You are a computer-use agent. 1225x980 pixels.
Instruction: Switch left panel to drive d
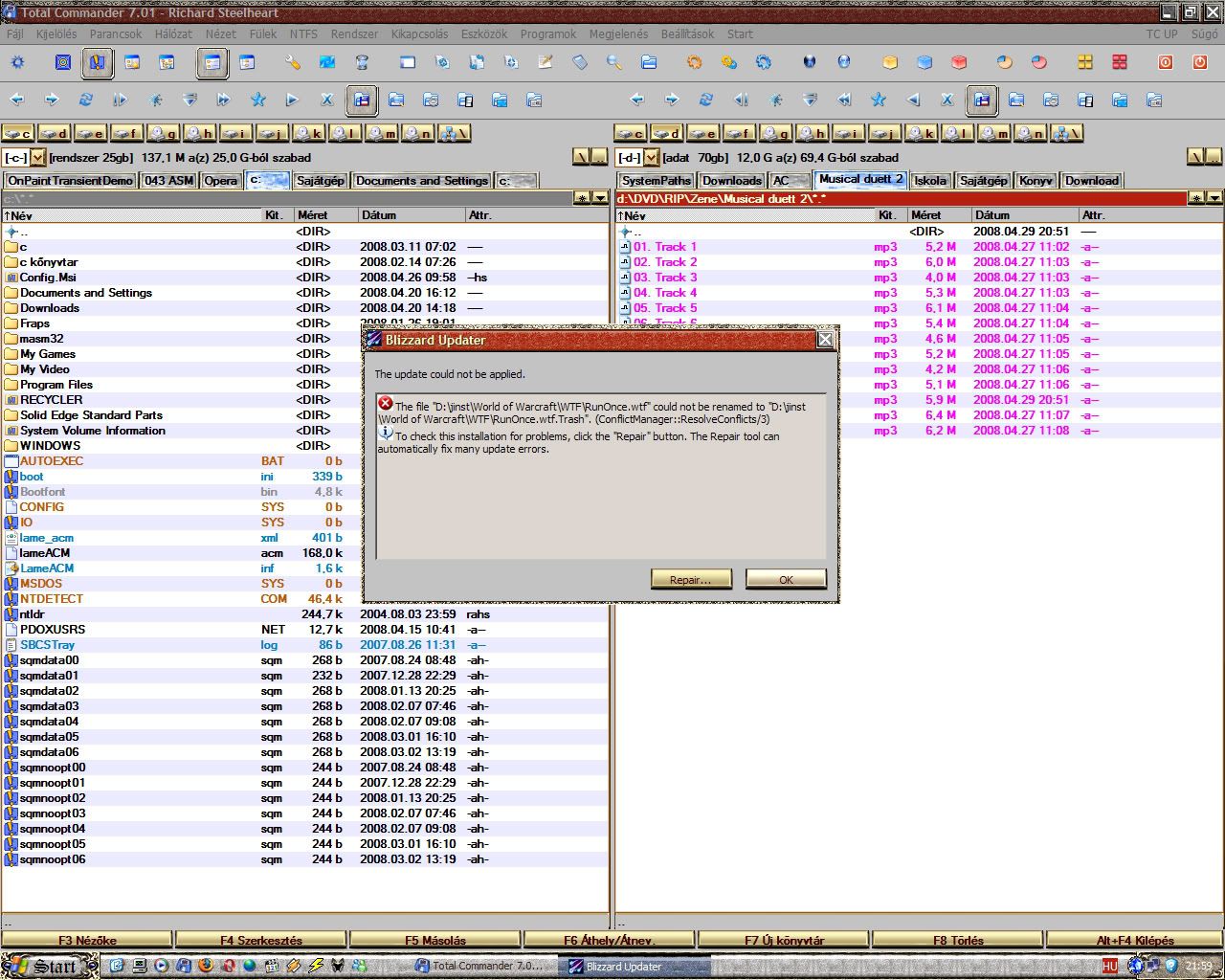click(x=53, y=134)
